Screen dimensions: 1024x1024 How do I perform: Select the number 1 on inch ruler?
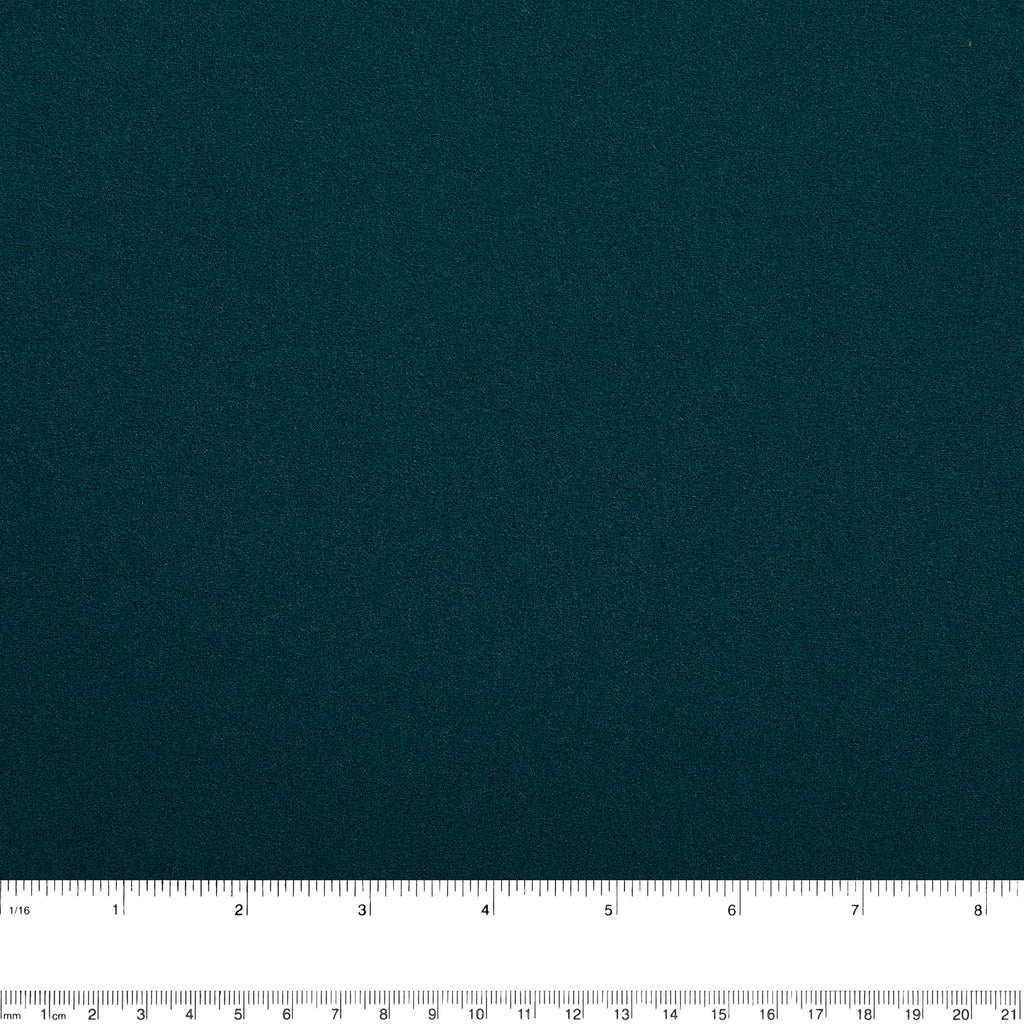116,909
